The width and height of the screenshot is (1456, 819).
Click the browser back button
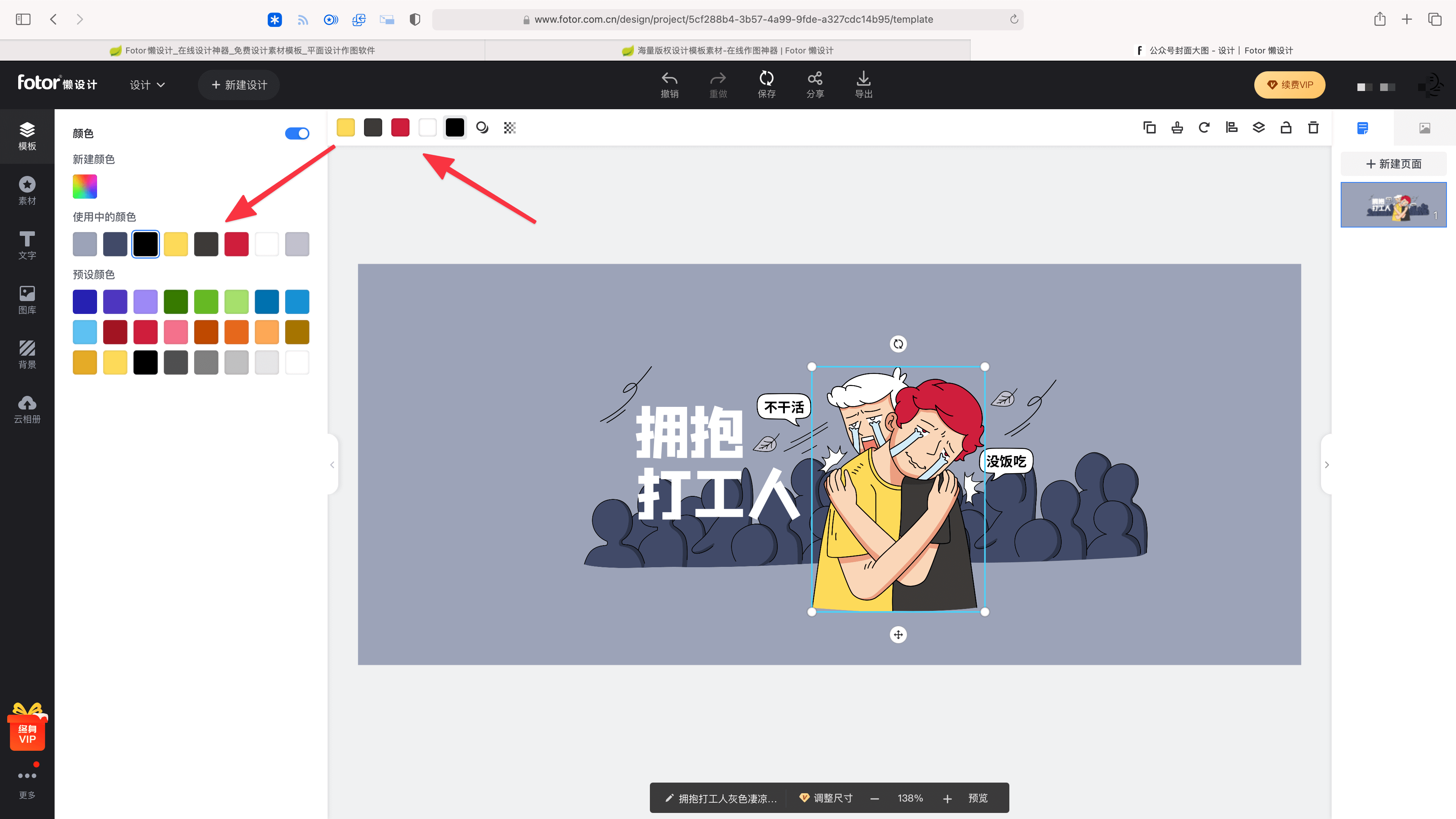pos(53,19)
